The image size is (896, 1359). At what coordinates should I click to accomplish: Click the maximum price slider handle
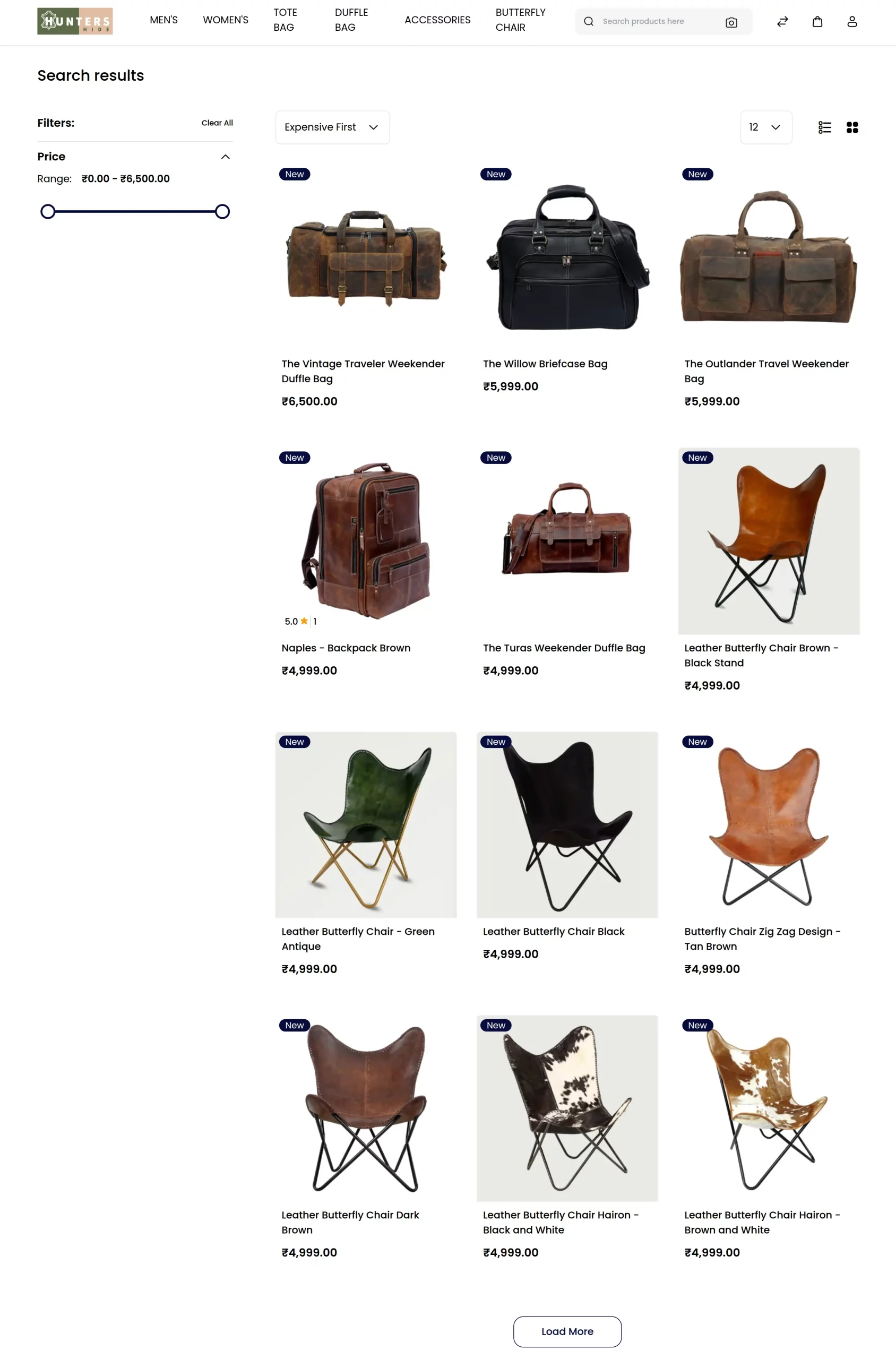222,212
